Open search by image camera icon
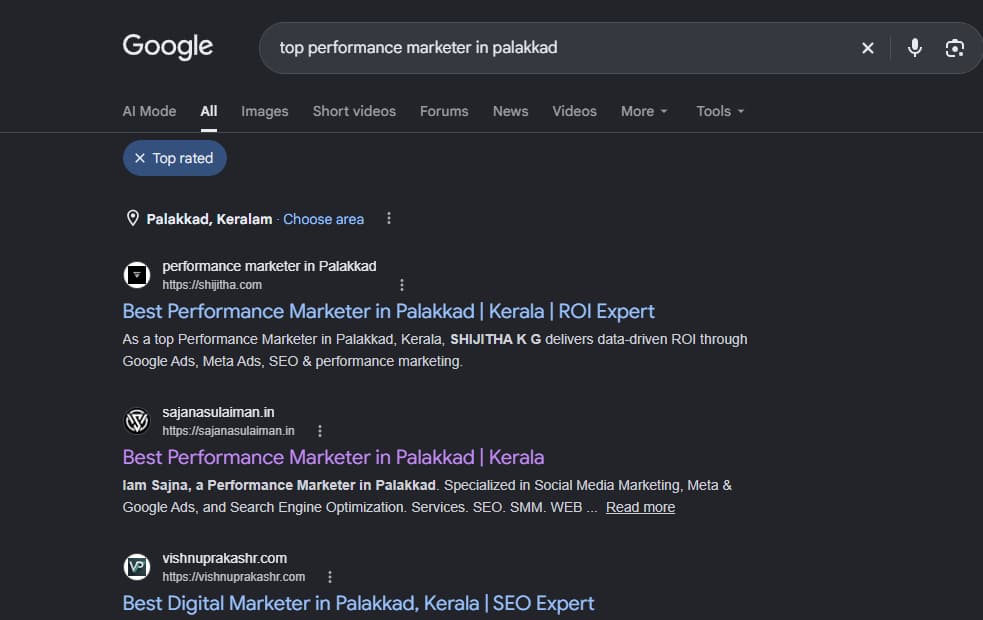The image size is (983, 620). coord(954,48)
